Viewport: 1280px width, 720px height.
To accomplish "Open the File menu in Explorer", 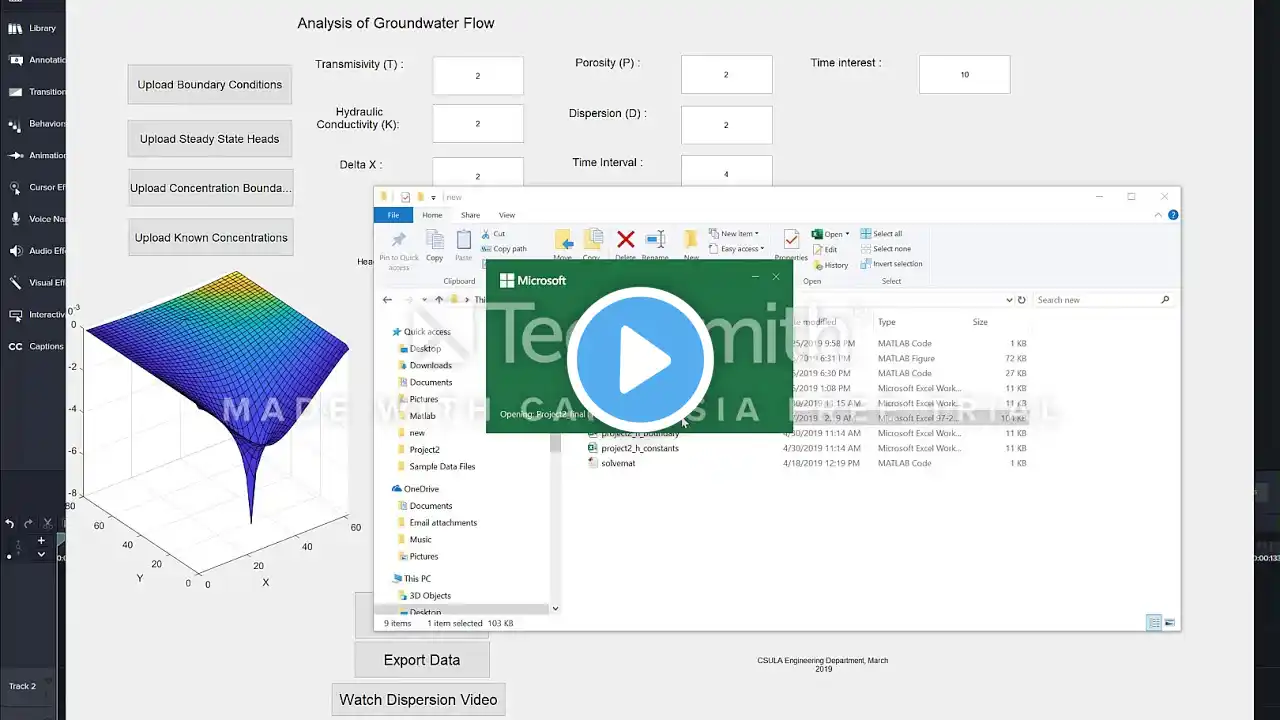I will click(393, 215).
